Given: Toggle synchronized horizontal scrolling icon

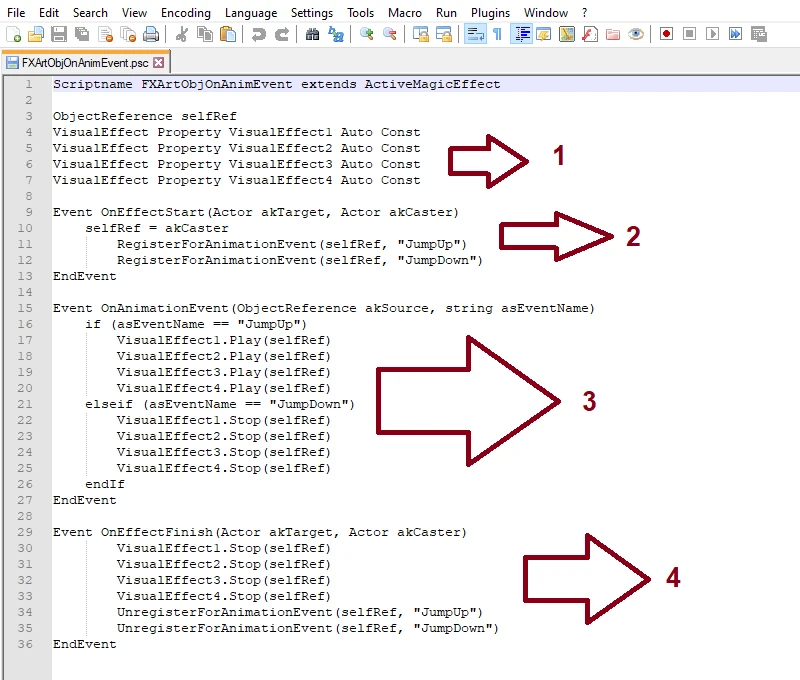Looking at the screenshot, I should (444, 34).
